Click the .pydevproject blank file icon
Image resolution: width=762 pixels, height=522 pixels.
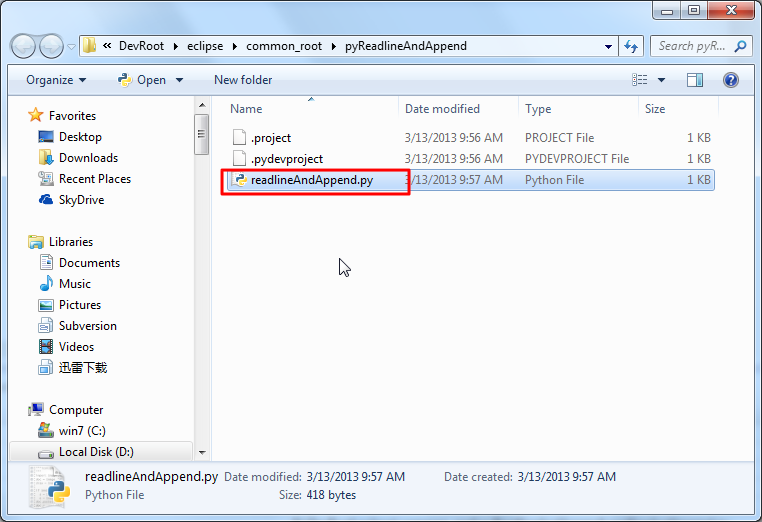(240, 158)
